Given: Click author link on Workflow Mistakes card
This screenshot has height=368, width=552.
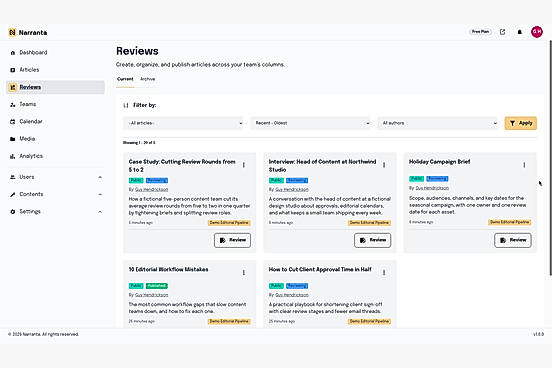Looking at the screenshot, I should [x=151, y=295].
